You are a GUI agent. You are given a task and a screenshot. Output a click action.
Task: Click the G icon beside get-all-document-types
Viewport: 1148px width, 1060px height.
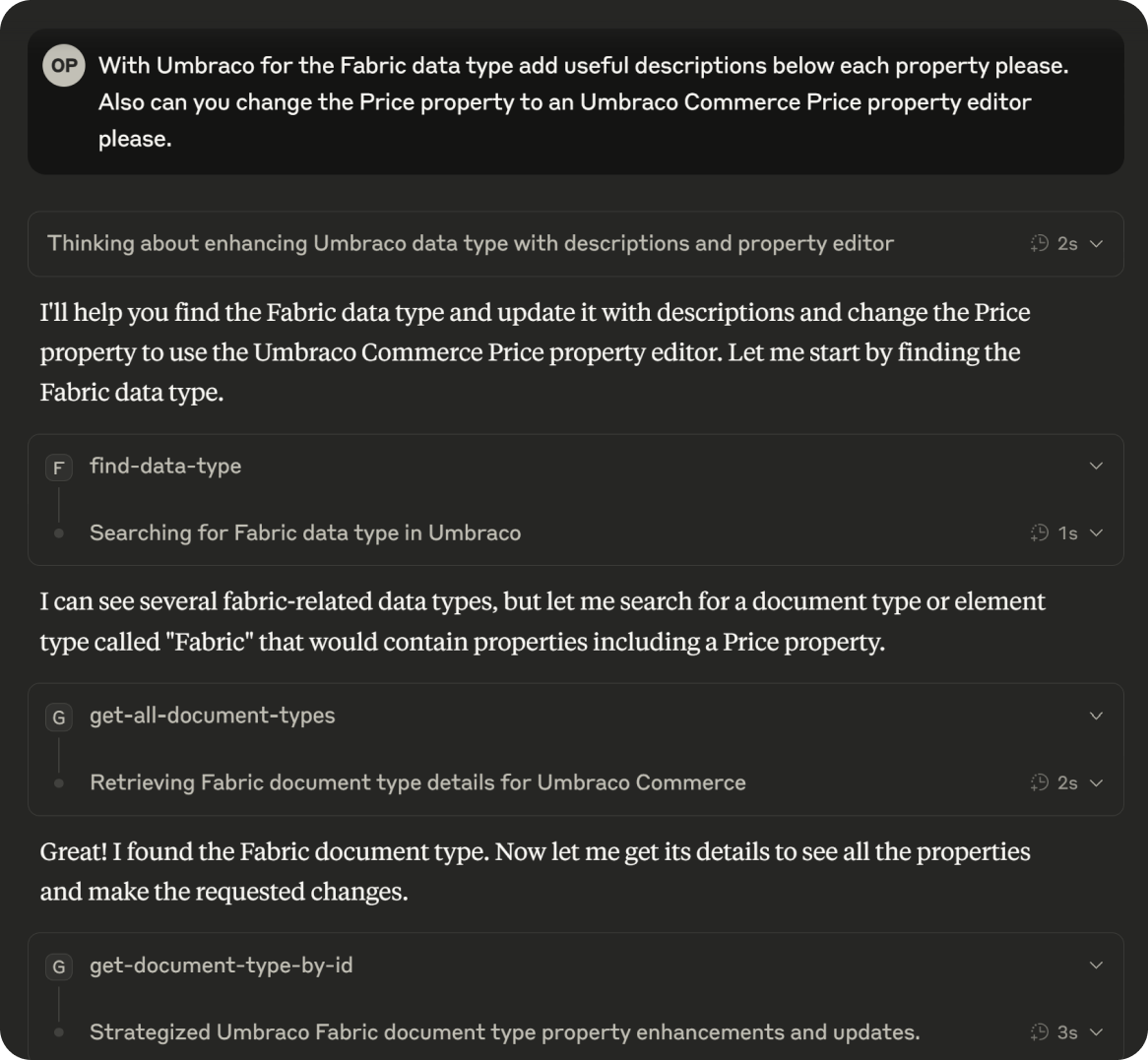[x=58, y=717]
